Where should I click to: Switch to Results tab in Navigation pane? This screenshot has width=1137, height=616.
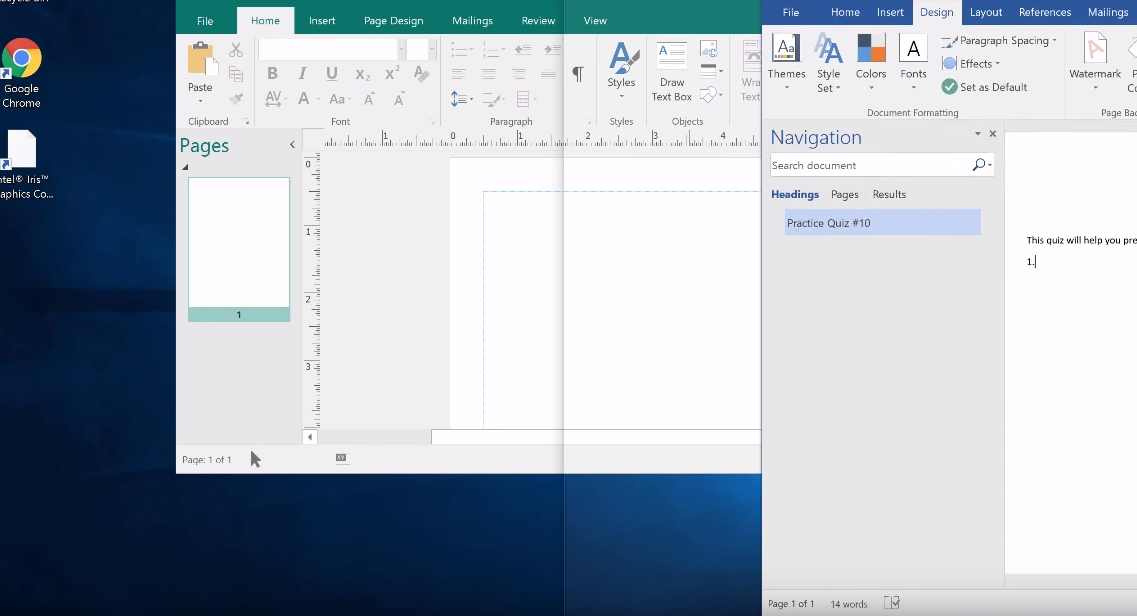coord(889,194)
